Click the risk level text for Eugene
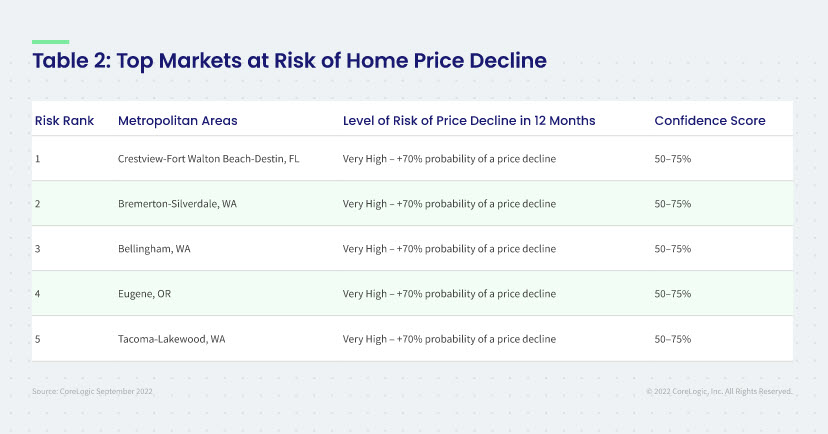828x434 pixels. [x=449, y=294]
